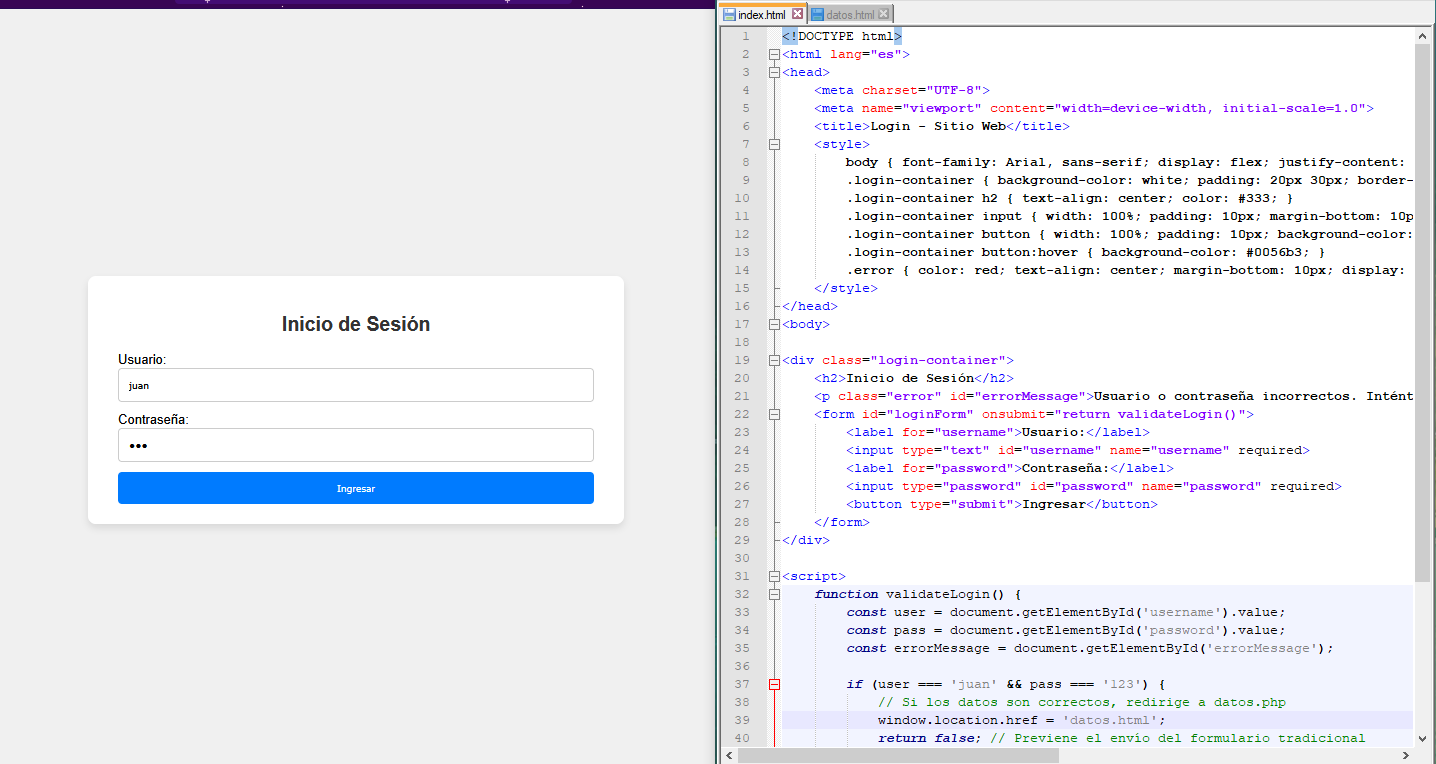Focus the Contraseña password field

pyautogui.click(x=355, y=445)
